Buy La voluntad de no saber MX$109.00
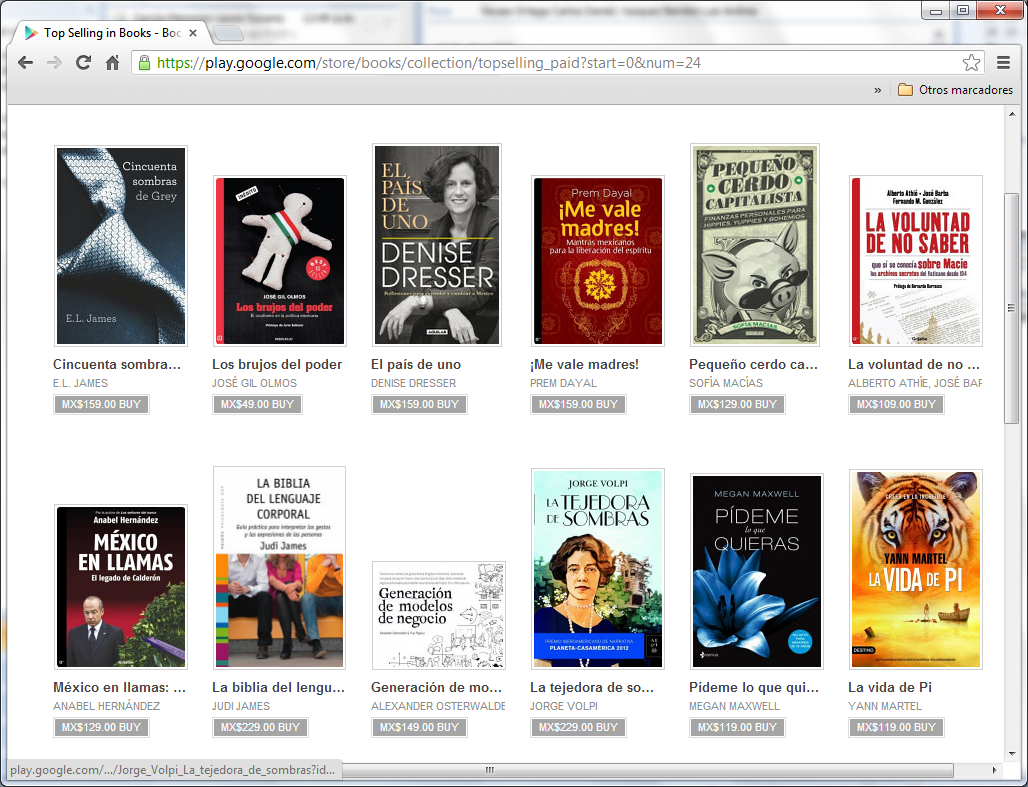The width and height of the screenshot is (1028, 787). pos(896,405)
